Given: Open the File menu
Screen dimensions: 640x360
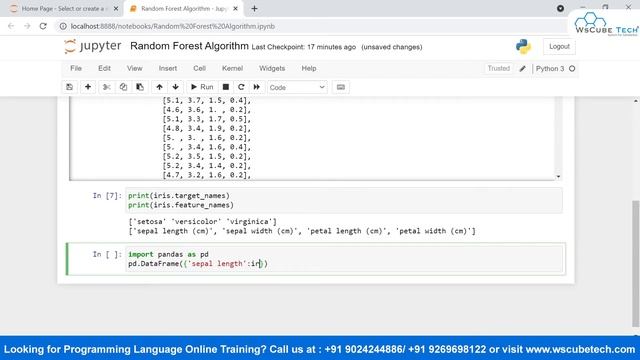Looking at the screenshot, I should coord(76,68).
